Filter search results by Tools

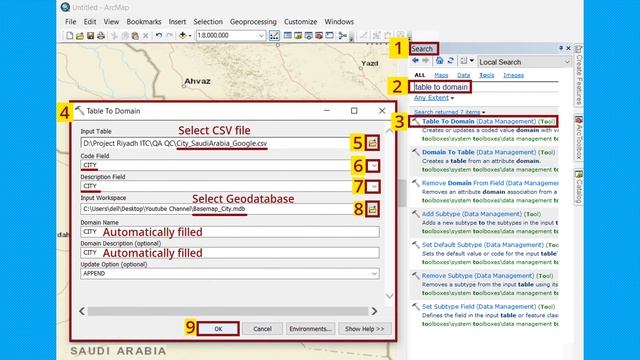(x=487, y=75)
